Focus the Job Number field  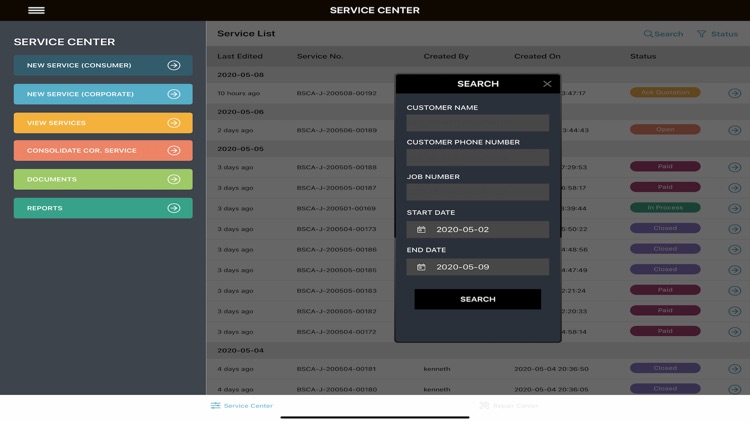point(477,192)
